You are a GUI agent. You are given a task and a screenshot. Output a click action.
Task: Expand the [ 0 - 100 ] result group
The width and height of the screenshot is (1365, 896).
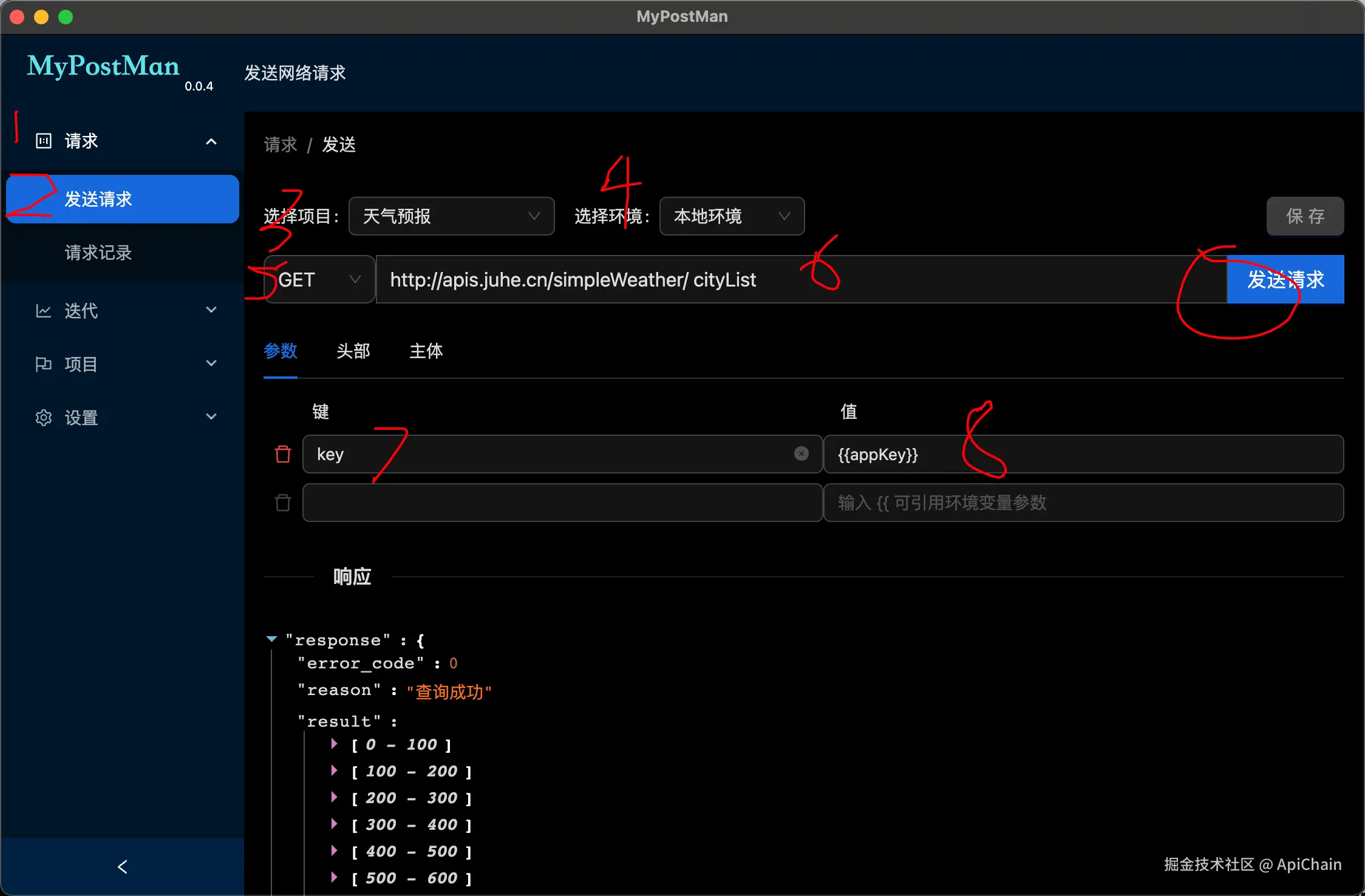point(334,744)
